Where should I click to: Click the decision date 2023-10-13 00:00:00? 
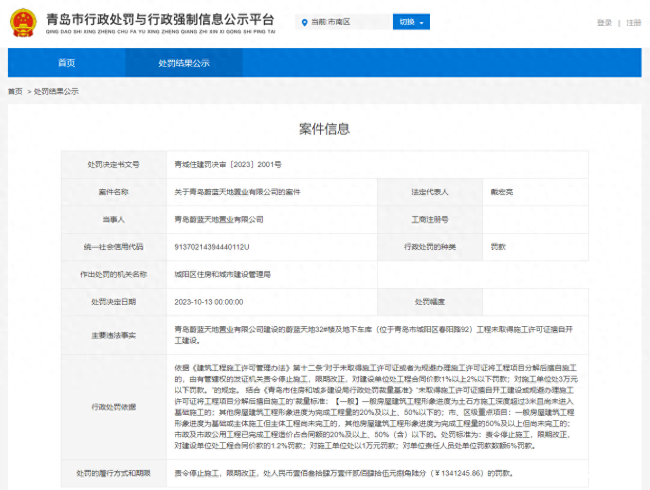click(209, 302)
